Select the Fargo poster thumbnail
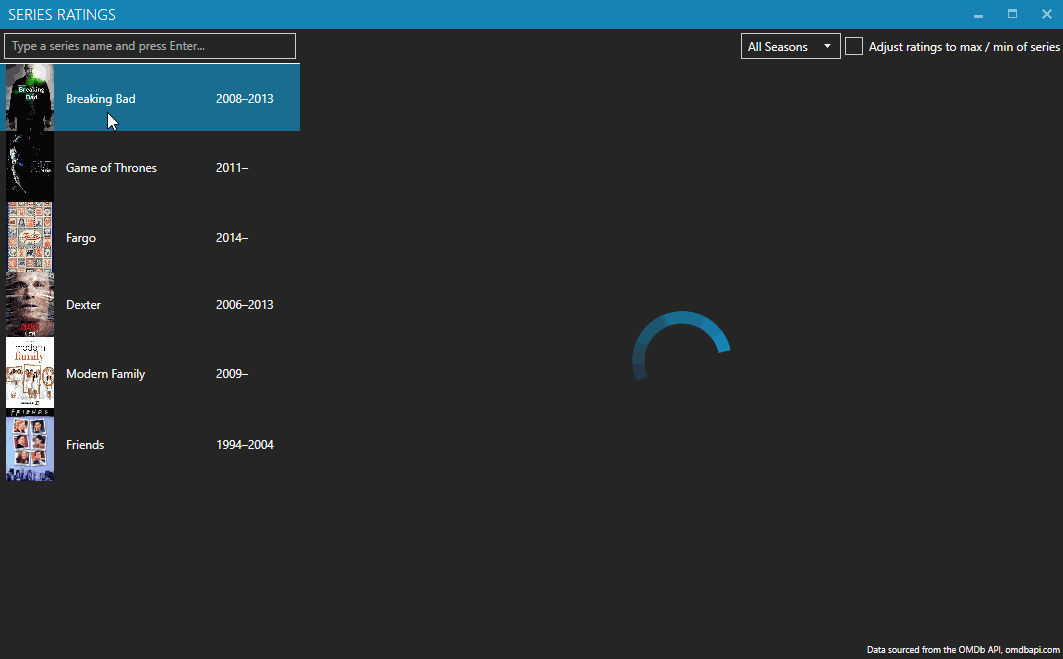Screen dimensions: 1063x659 [x=30, y=237]
